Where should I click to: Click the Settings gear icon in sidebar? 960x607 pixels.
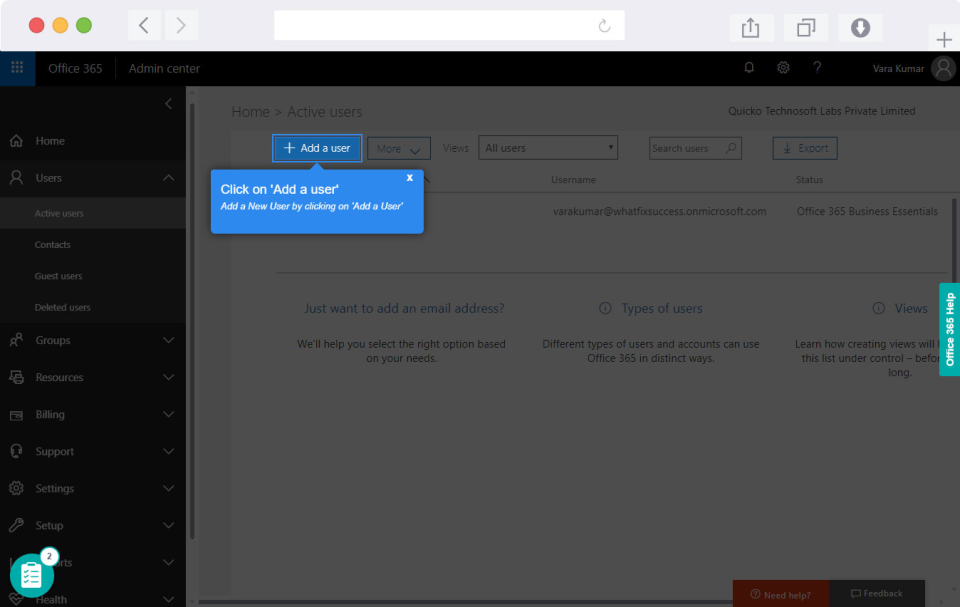tap(17, 488)
